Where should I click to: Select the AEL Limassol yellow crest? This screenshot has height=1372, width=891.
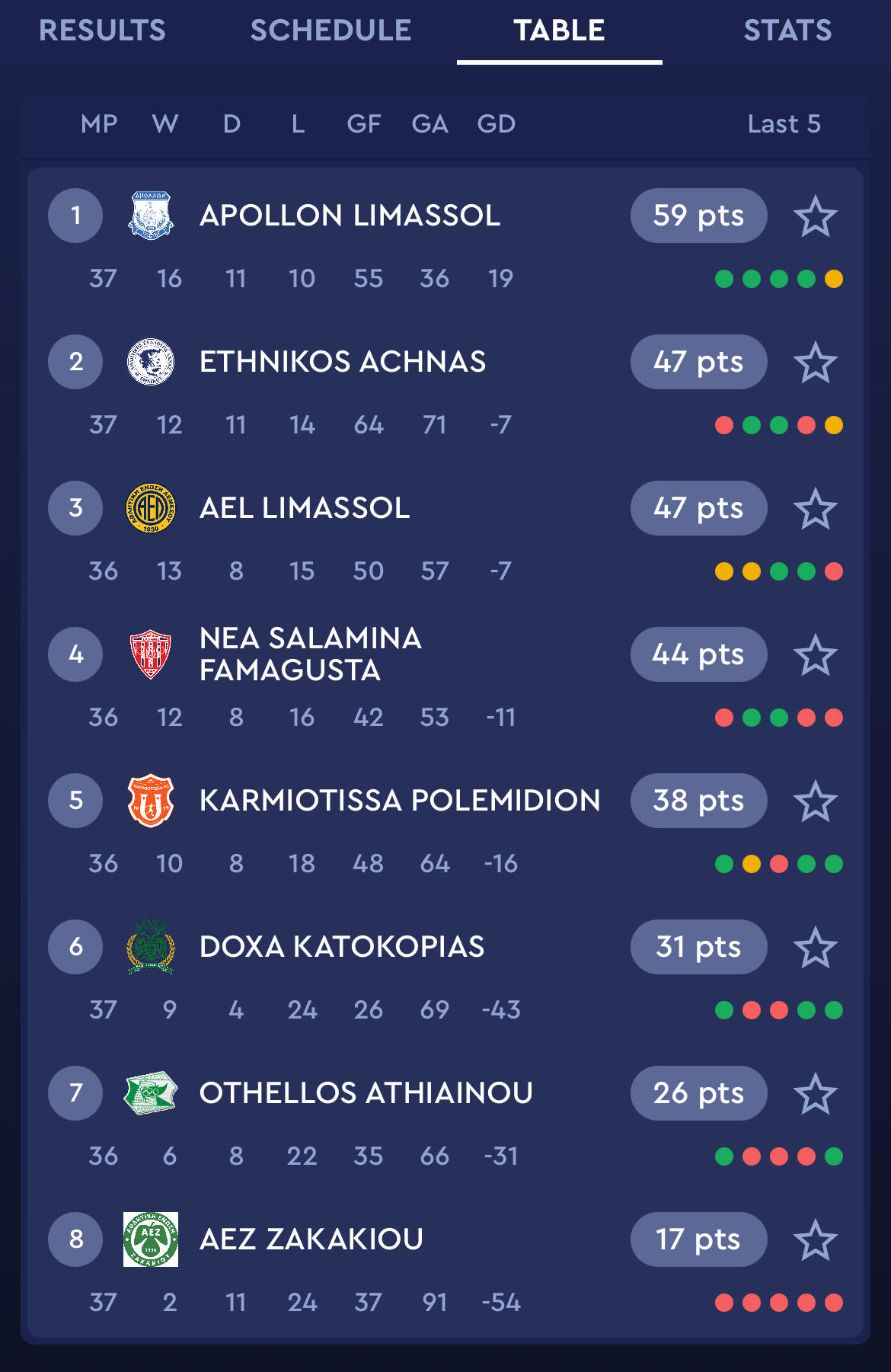151,508
